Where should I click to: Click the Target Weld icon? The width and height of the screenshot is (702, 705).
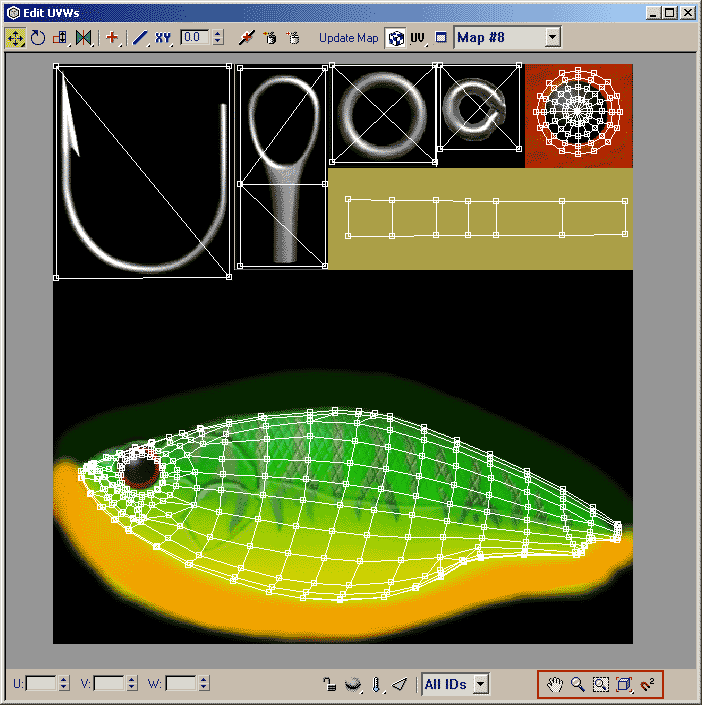270,38
